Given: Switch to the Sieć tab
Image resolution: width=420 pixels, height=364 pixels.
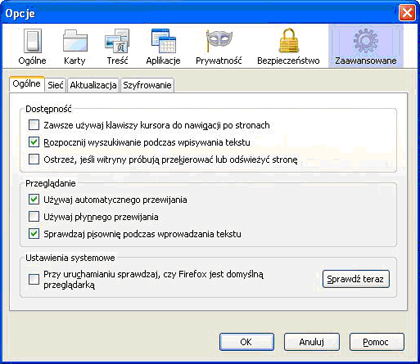Looking at the screenshot, I should tap(55, 85).
